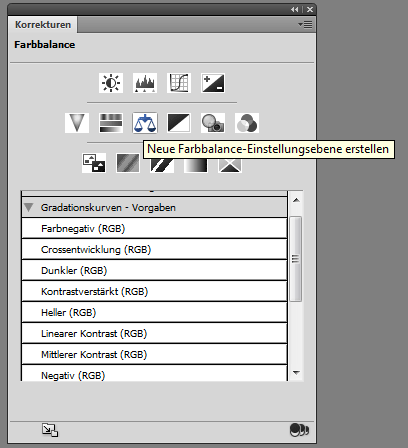Select the Farbnegativ (RGB) preset

click(154, 228)
